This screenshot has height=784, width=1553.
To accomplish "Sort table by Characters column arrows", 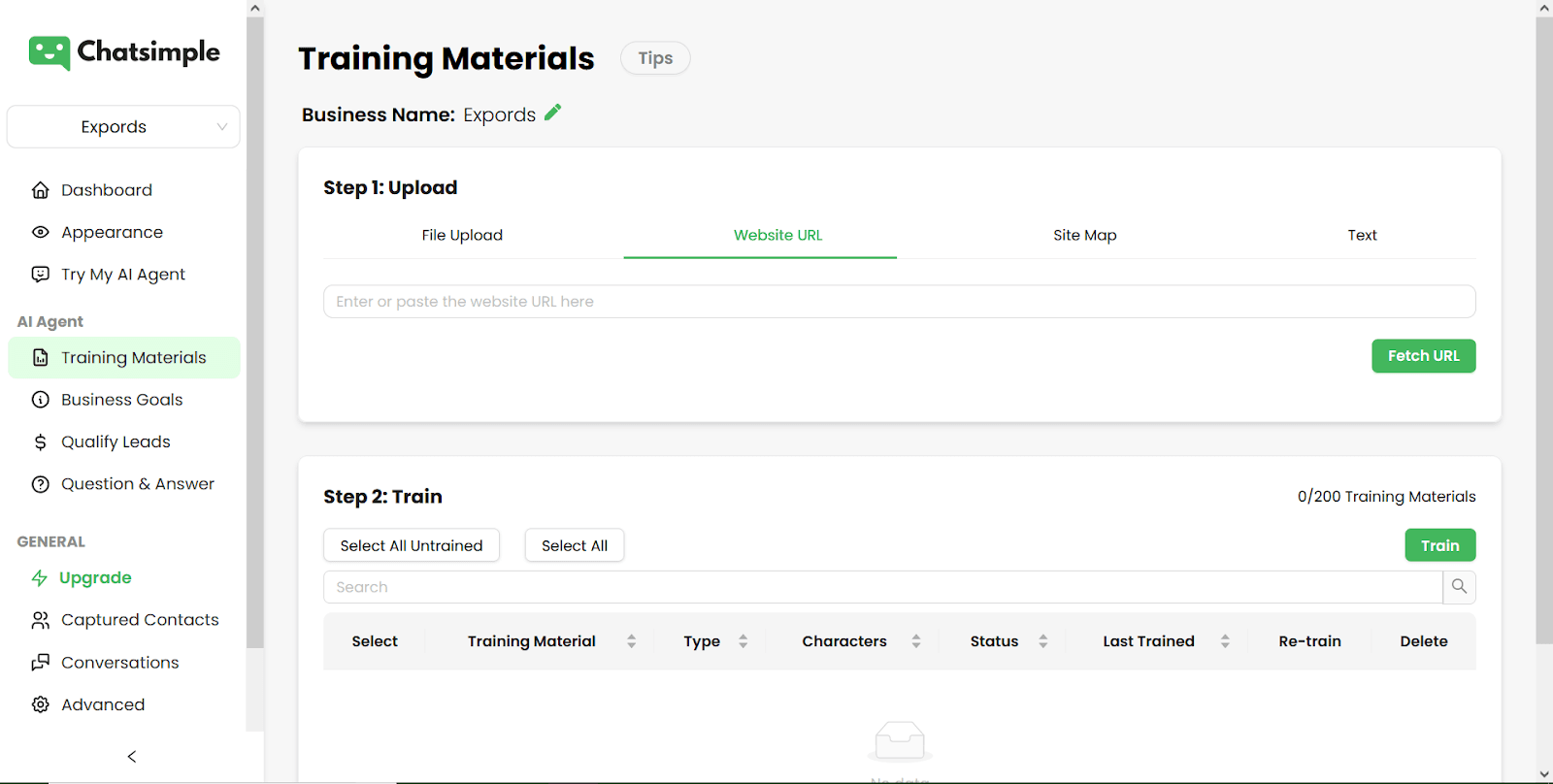I will [915, 641].
